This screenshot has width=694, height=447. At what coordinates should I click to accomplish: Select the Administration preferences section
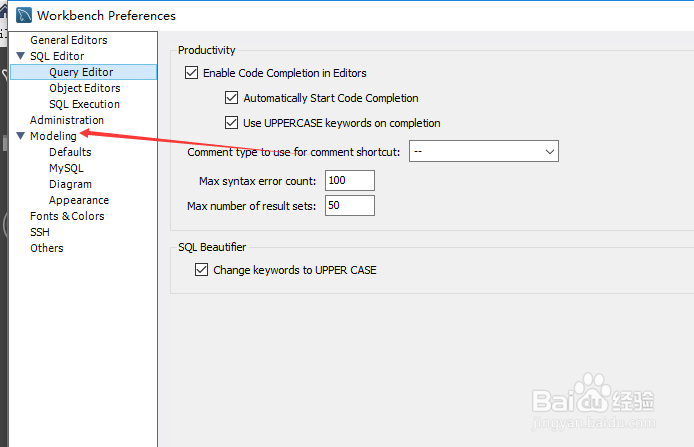click(67, 120)
